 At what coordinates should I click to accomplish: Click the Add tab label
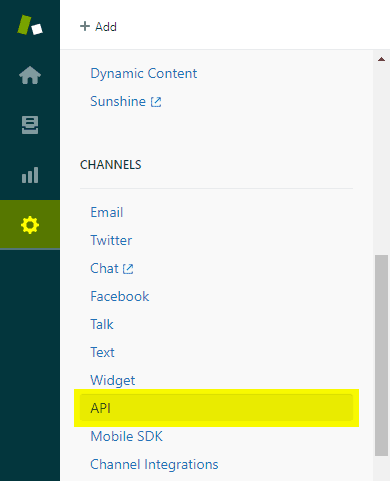pos(106,27)
